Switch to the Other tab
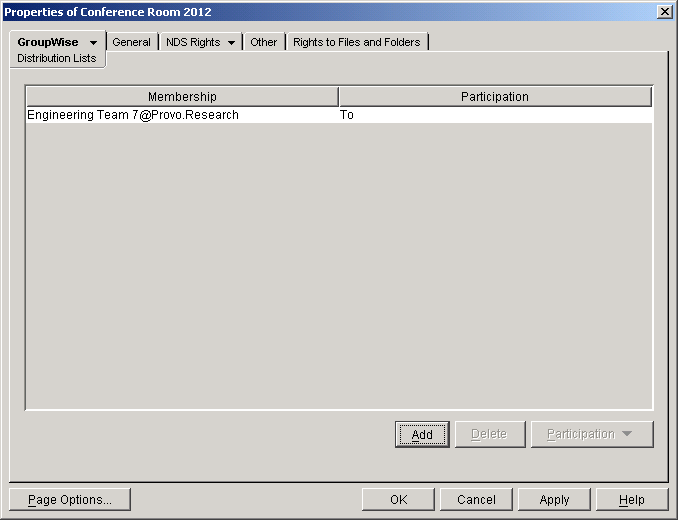Viewport: 678px width, 520px height. [x=263, y=42]
